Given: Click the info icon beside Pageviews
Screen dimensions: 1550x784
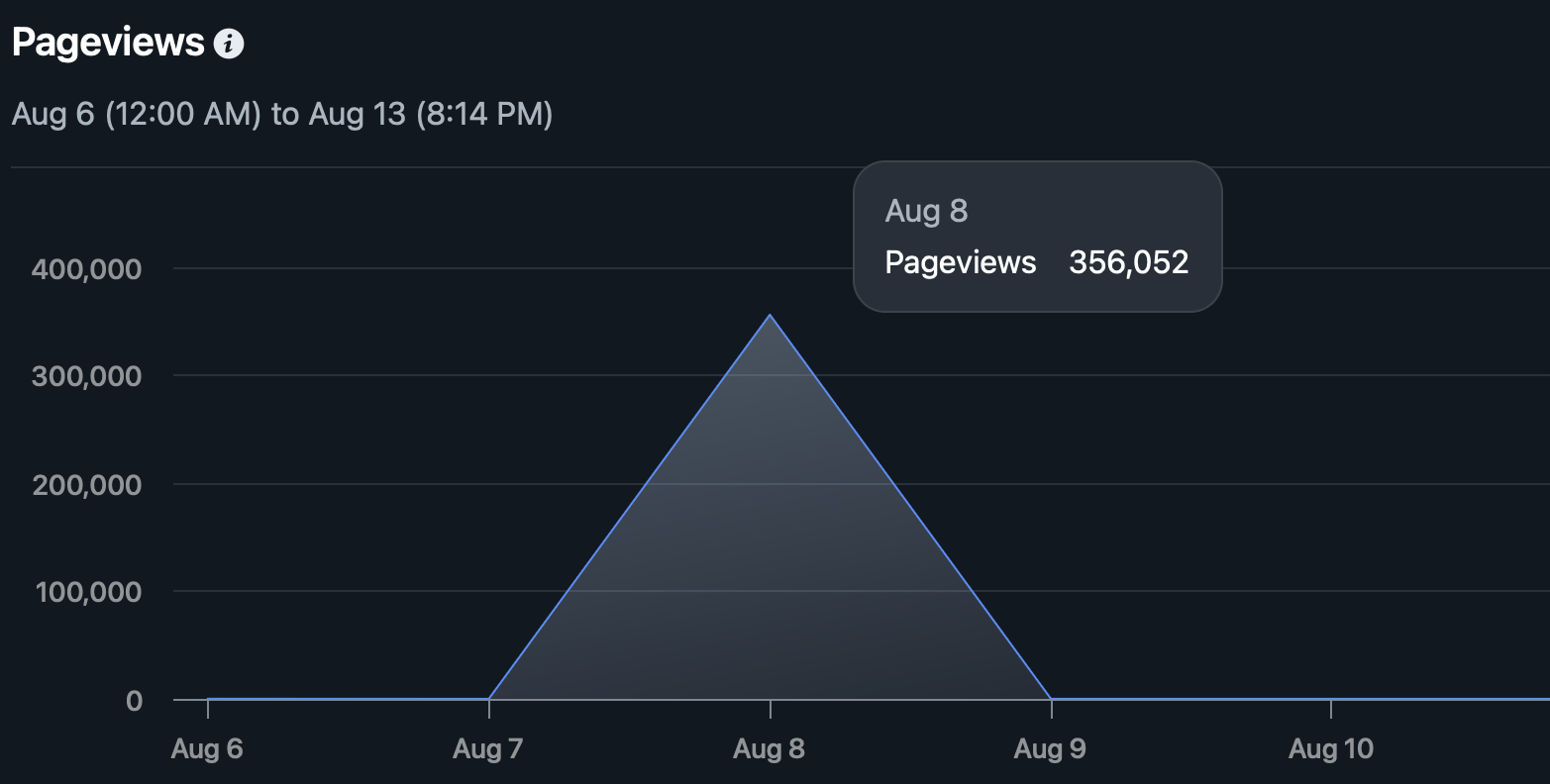Looking at the screenshot, I should pos(229,44).
